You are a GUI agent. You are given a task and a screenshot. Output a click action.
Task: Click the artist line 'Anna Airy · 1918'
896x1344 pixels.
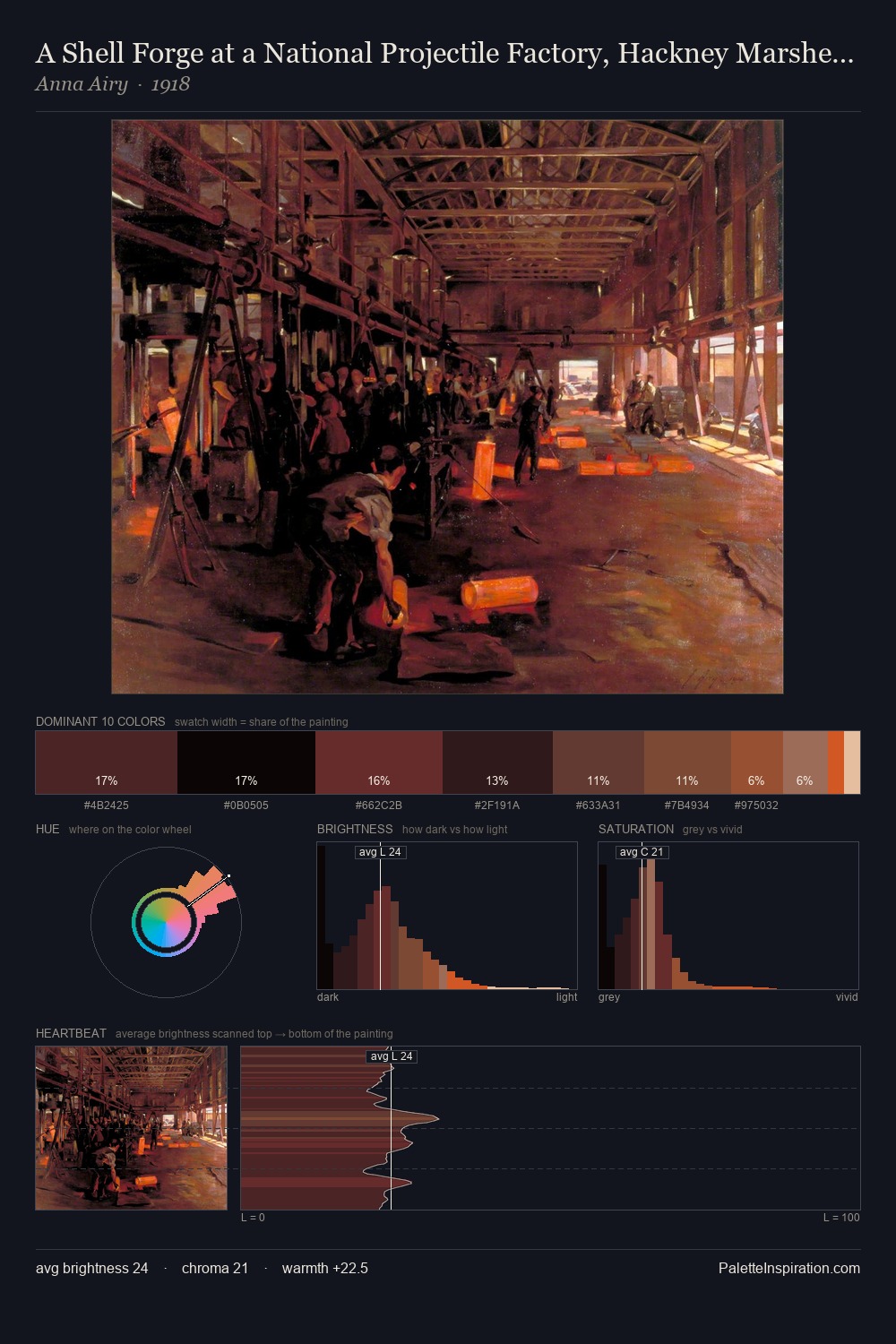(113, 84)
